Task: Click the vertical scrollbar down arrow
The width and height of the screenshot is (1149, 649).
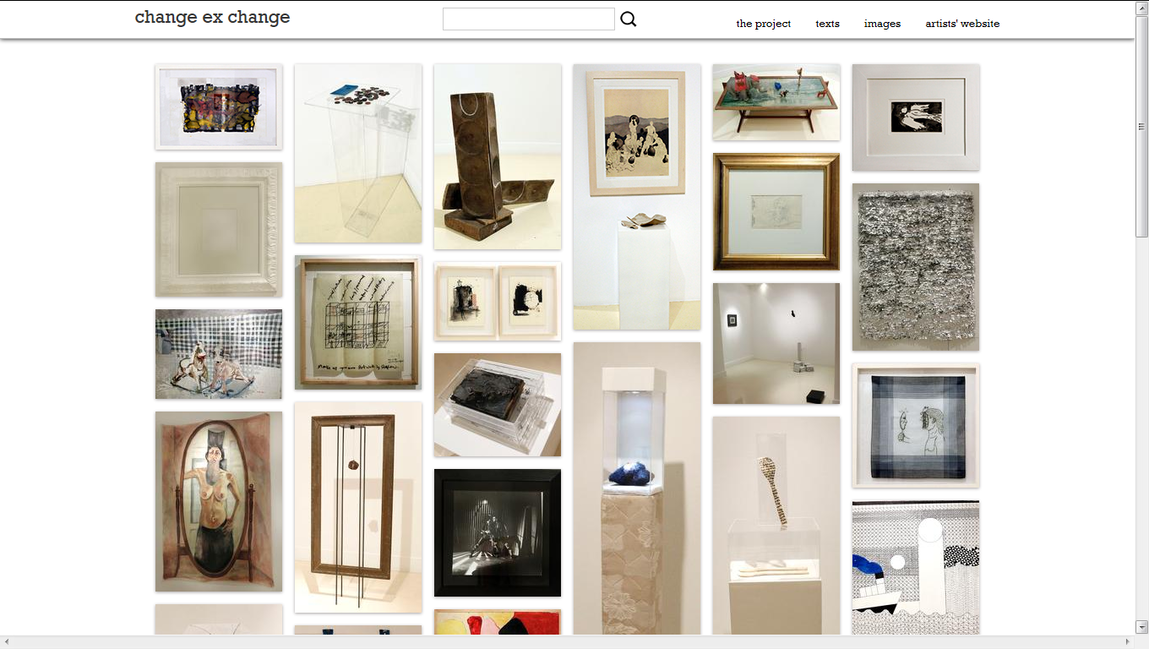Action: (x=1141, y=627)
